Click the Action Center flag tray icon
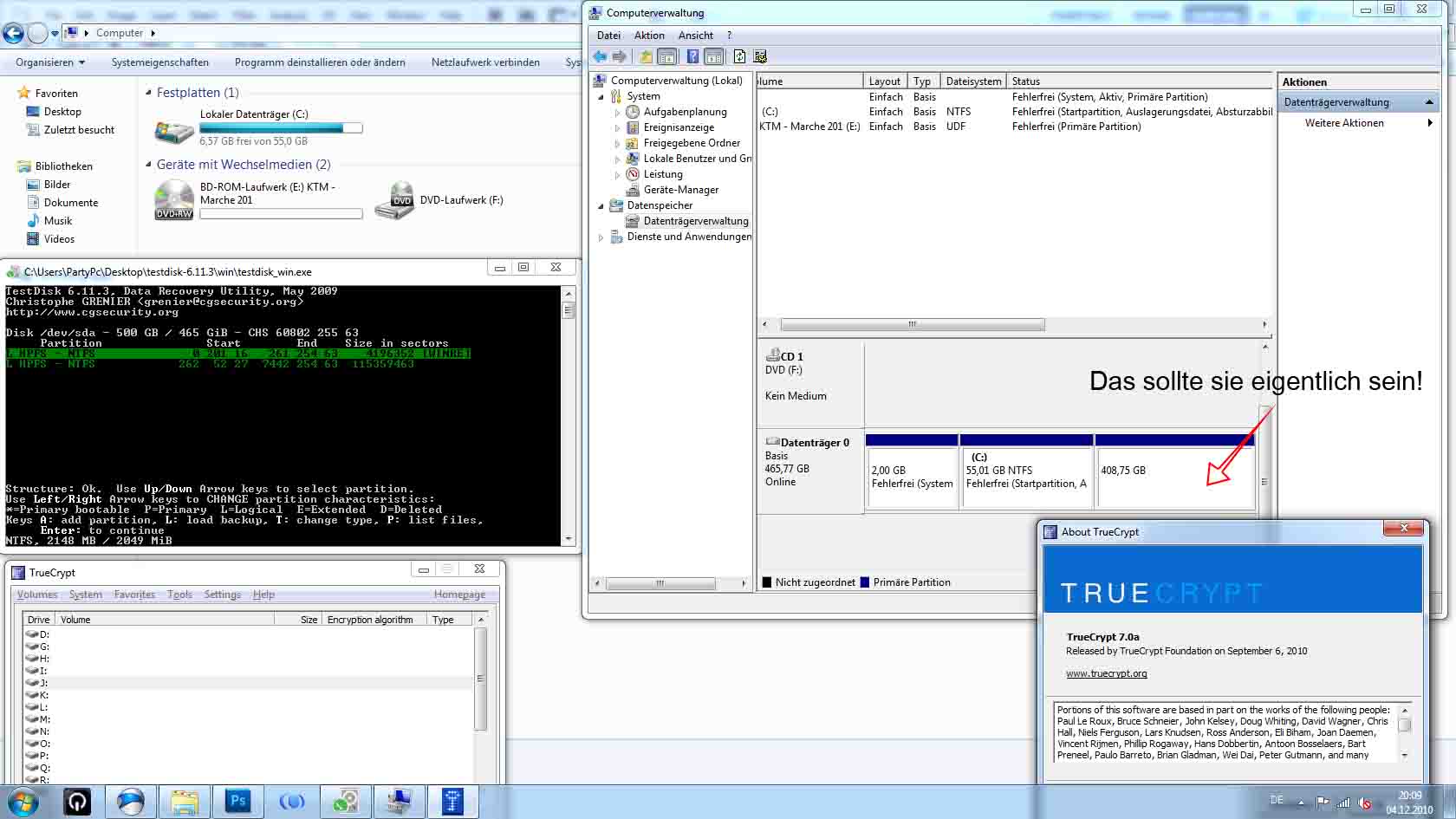1456x819 pixels. click(1323, 803)
